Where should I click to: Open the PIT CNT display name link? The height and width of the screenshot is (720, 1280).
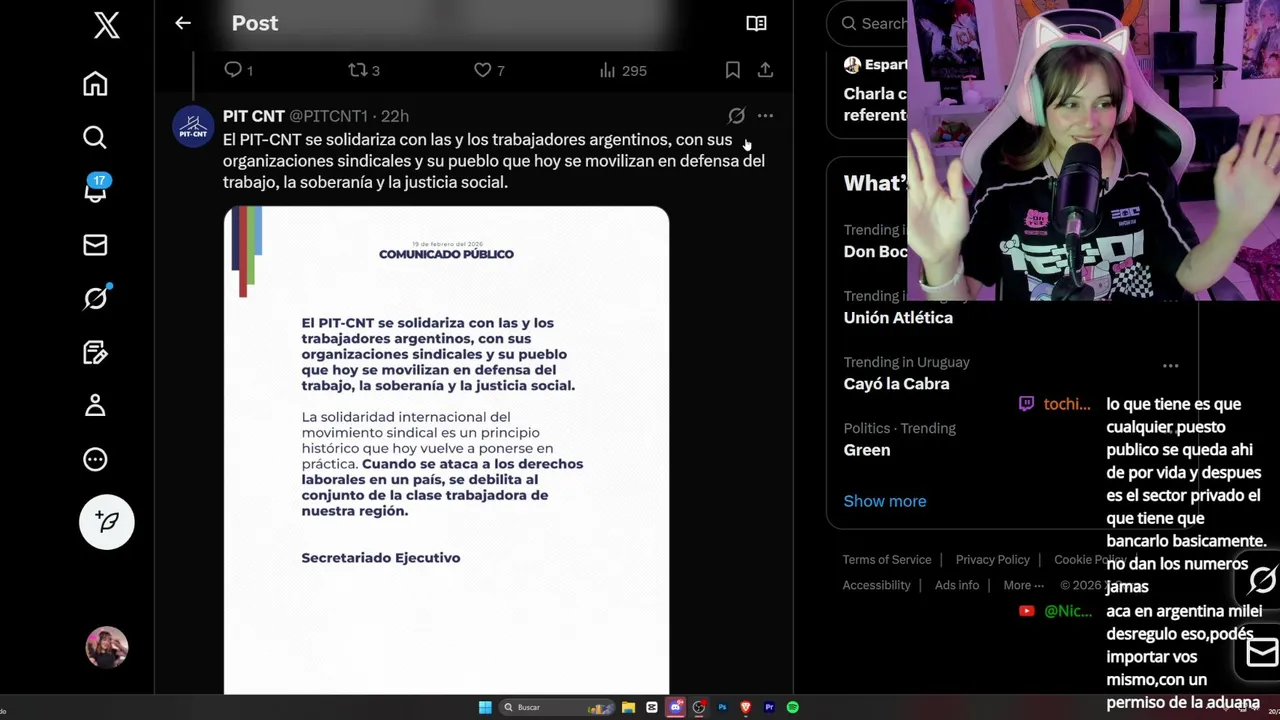point(254,116)
